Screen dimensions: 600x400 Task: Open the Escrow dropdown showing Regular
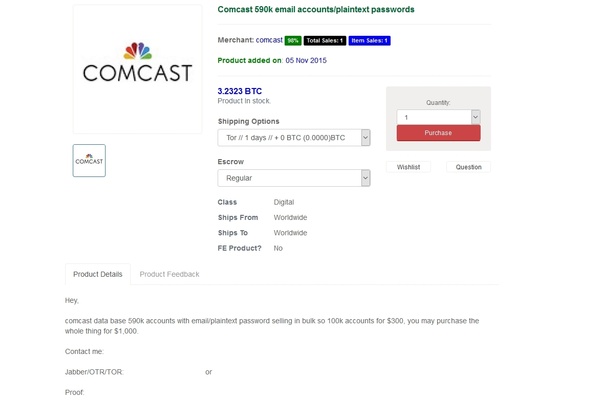click(294, 178)
